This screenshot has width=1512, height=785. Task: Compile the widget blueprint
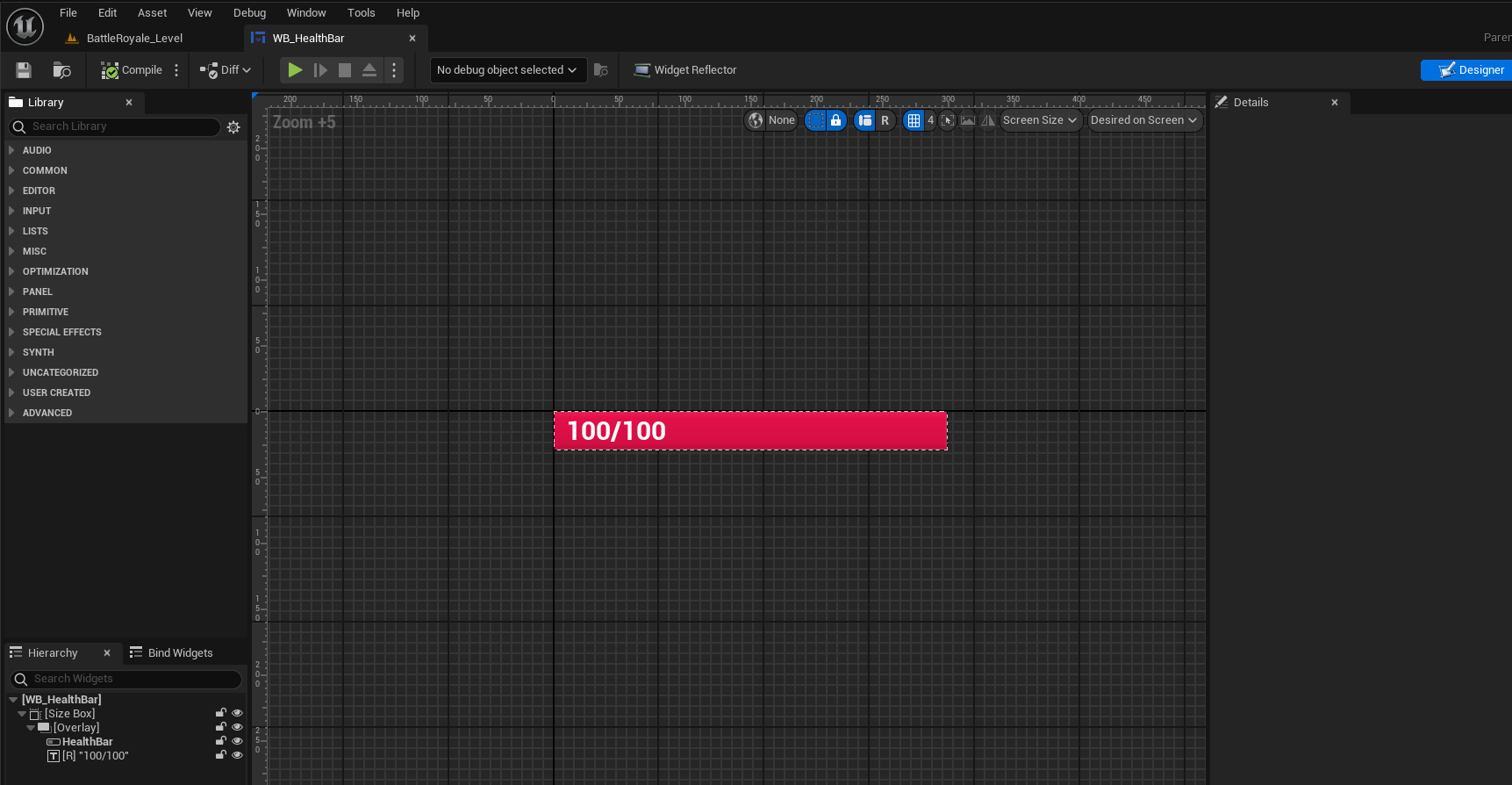(132, 70)
